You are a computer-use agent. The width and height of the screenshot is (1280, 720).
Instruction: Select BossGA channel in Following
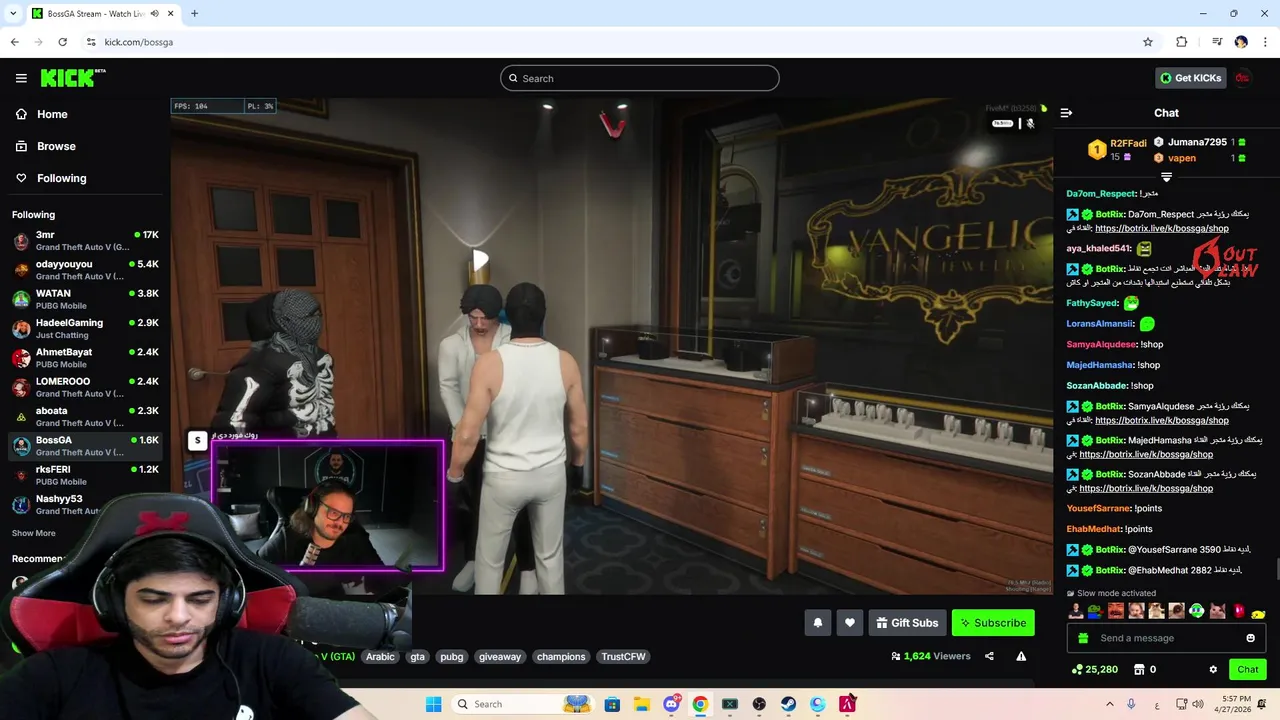[x=85, y=446]
